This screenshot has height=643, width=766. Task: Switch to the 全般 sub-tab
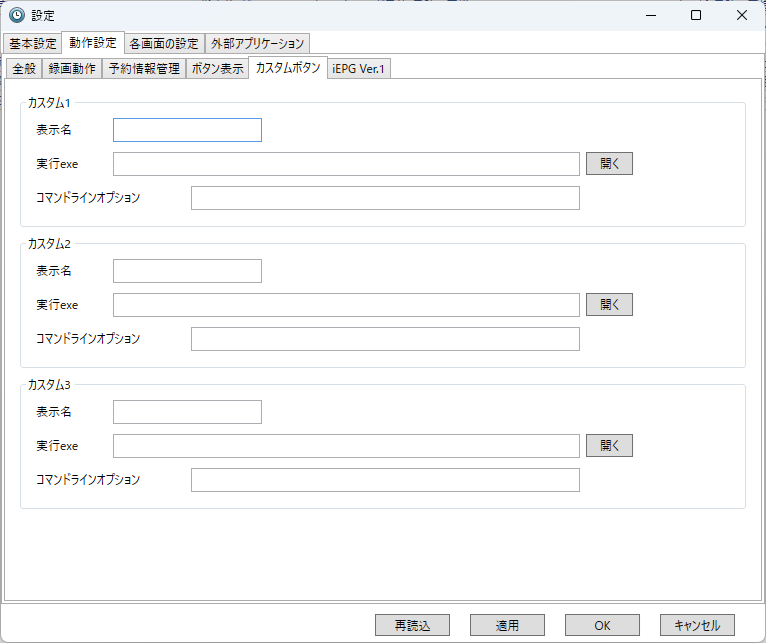[24, 68]
